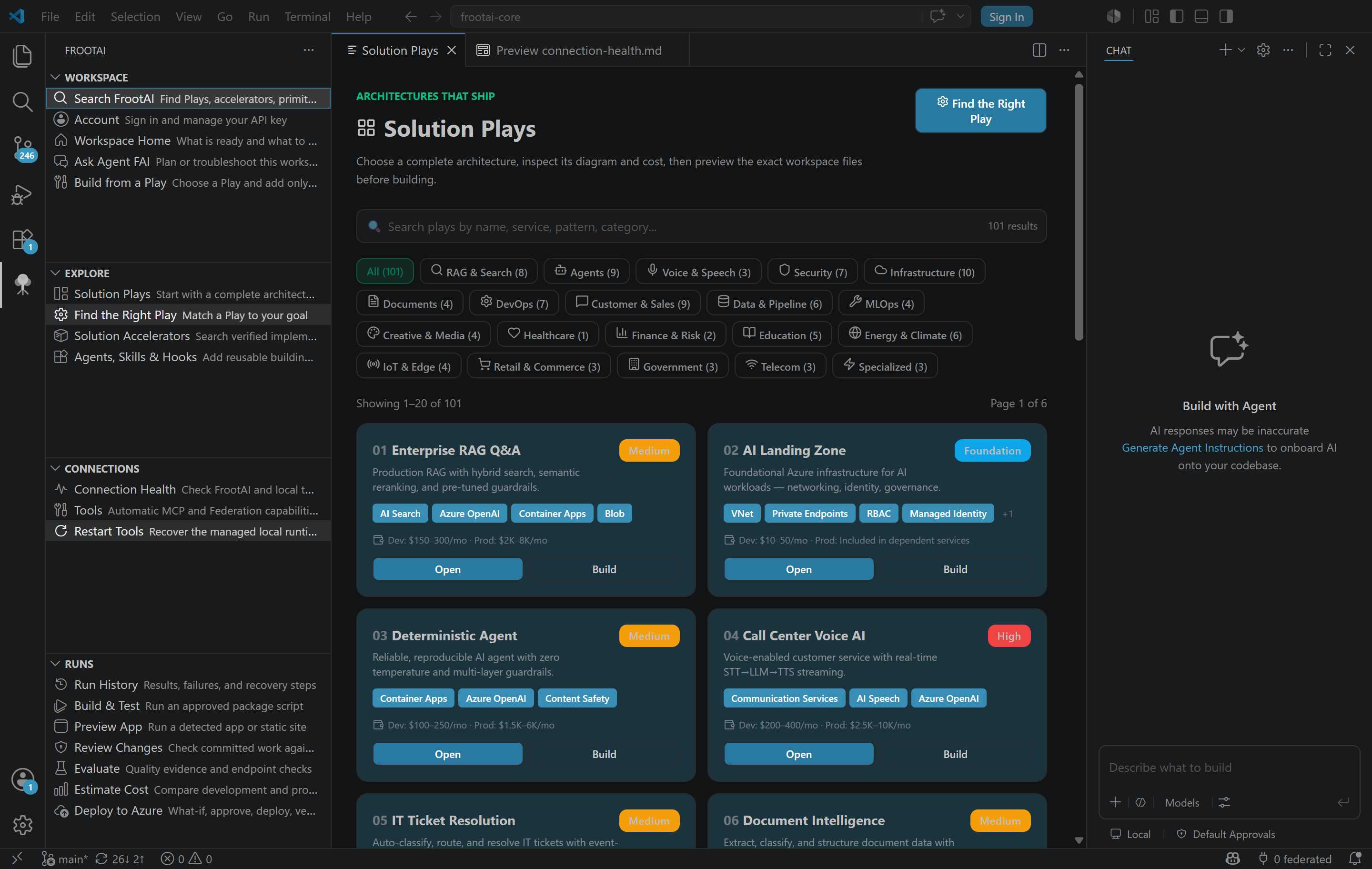Screen dimensions: 1372x869
Task: Open the Search view in activity bar
Action: [22, 101]
